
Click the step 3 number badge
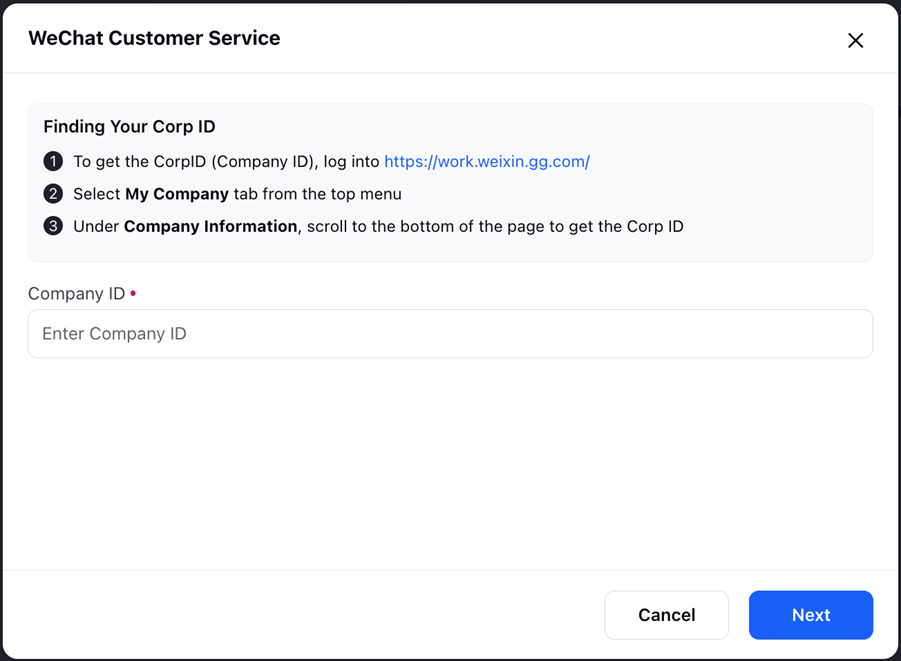(53, 226)
